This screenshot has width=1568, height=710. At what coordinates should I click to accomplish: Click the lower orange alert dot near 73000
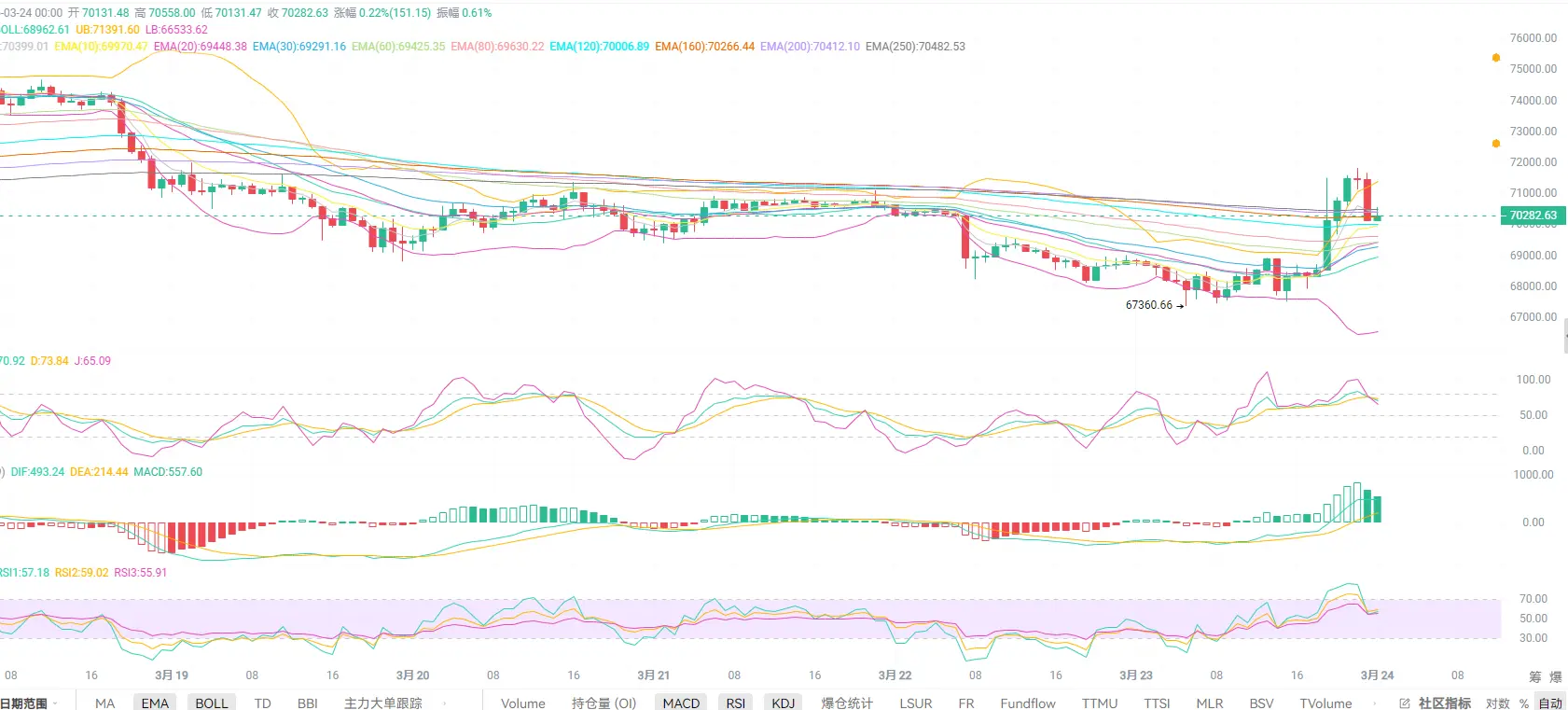tap(1496, 144)
